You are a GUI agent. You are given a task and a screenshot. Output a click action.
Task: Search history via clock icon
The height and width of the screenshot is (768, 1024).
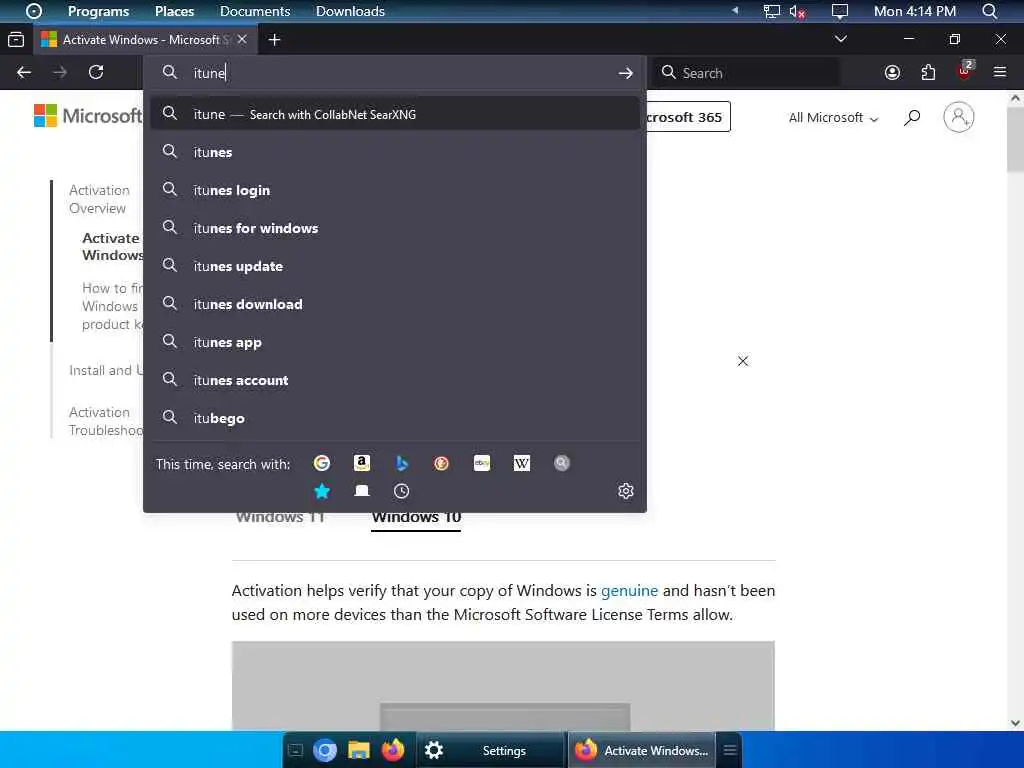pyautogui.click(x=402, y=491)
